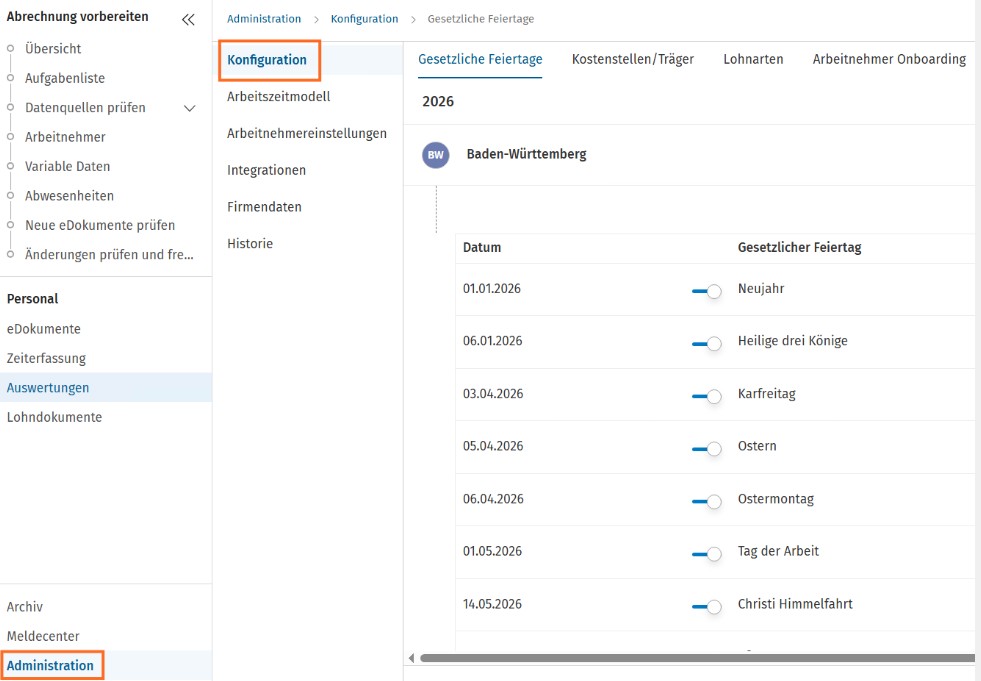Image resolution: width=981 pixels, height=681 pixels.
Task: Switch to the Kostenstellen/Träger tab
Action: pos(633,59)
